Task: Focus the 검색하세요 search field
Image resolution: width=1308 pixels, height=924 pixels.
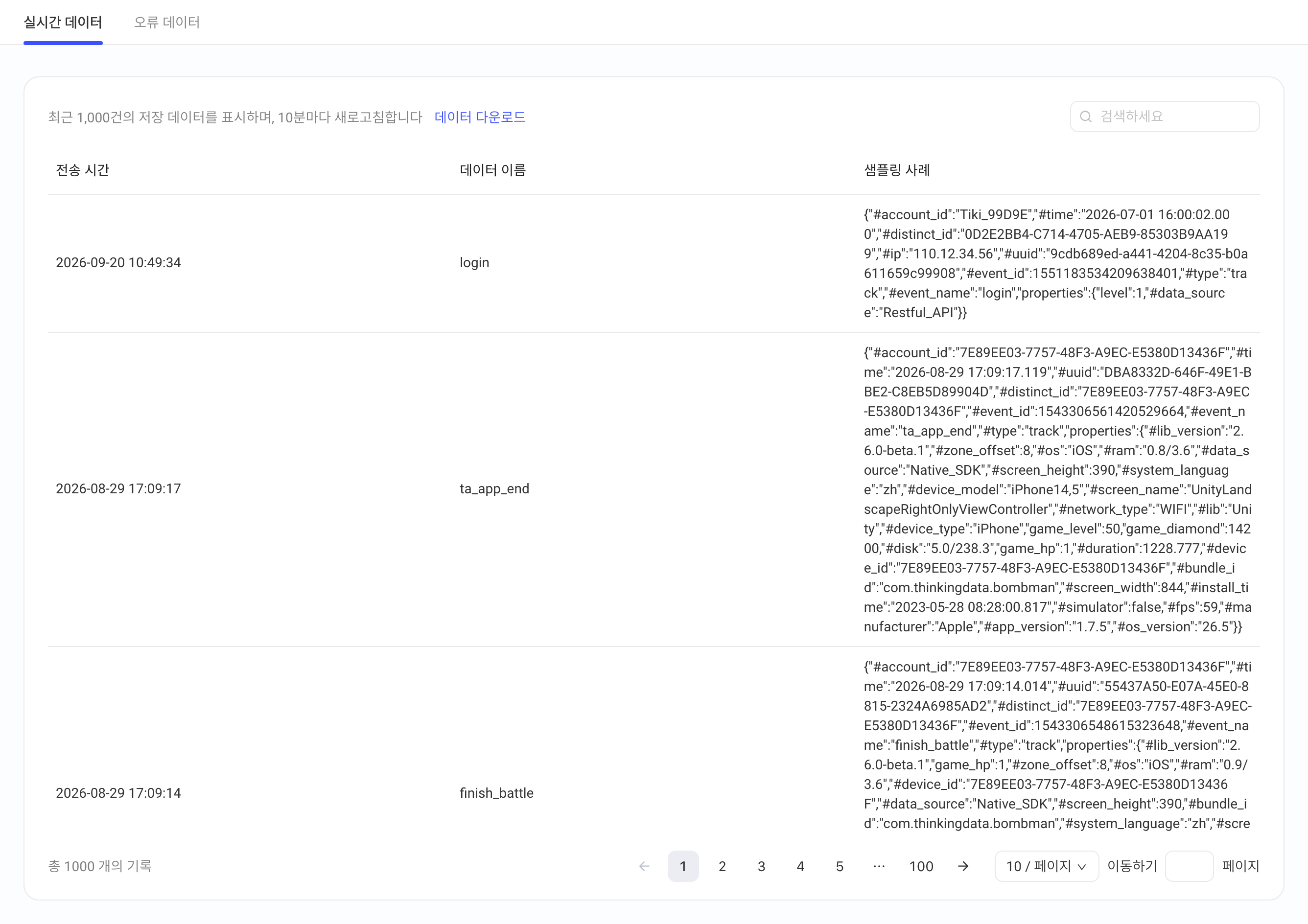Action: [1165, 117]
